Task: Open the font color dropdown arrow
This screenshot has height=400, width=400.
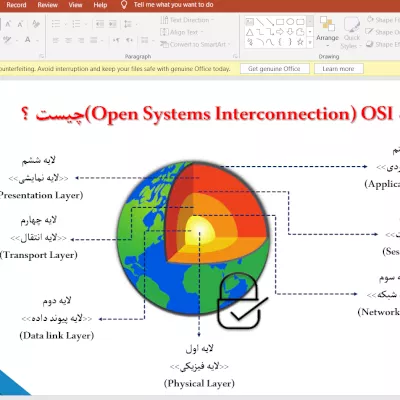Action: [37, 40]
